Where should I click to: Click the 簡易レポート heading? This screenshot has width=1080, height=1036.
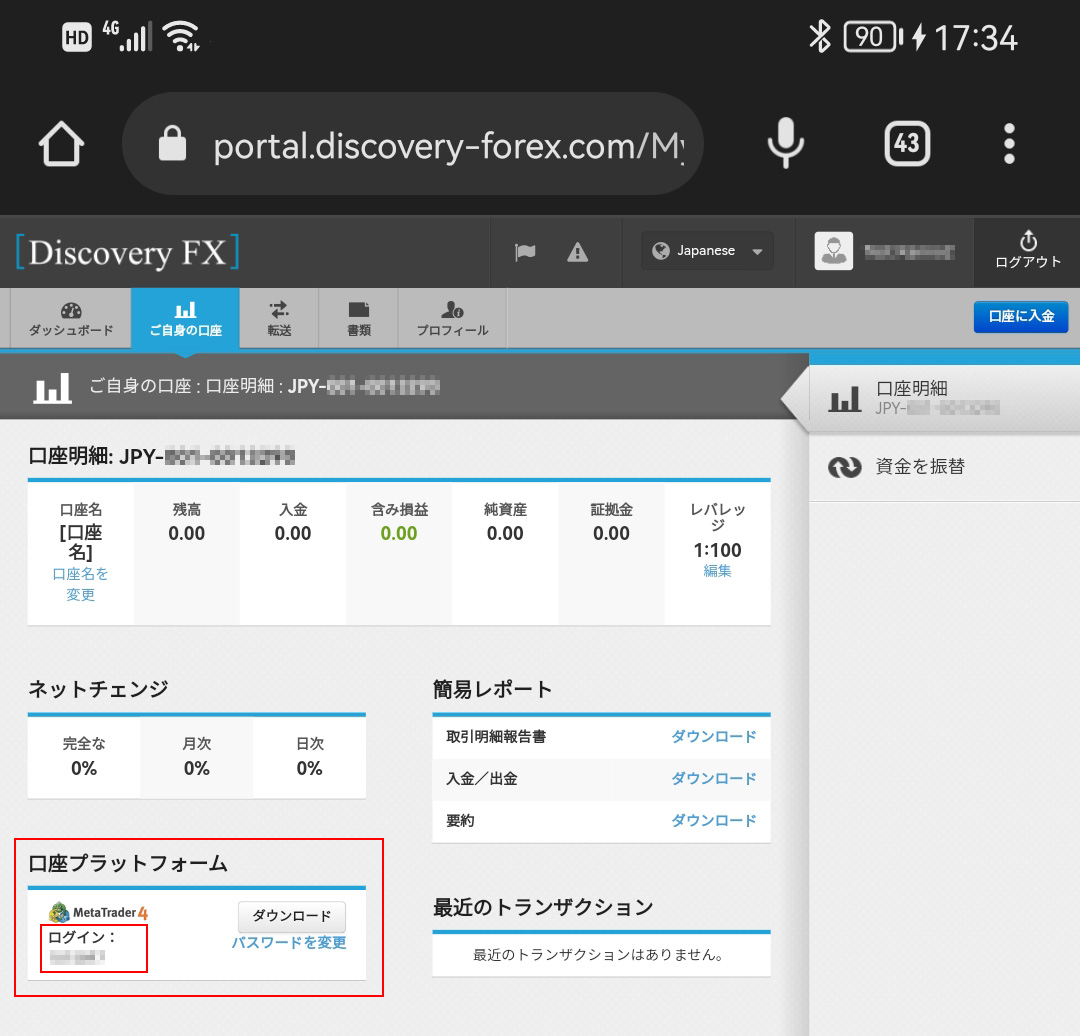492,690
